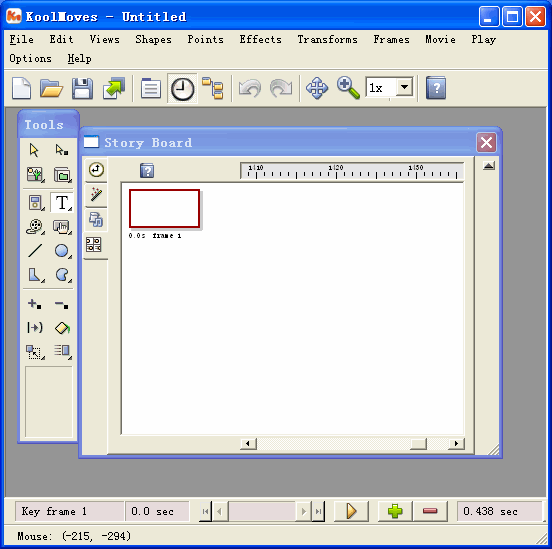Click the green plus add frame button
The height and width of the screenshot is (549, 552).
tap(395, 511)
